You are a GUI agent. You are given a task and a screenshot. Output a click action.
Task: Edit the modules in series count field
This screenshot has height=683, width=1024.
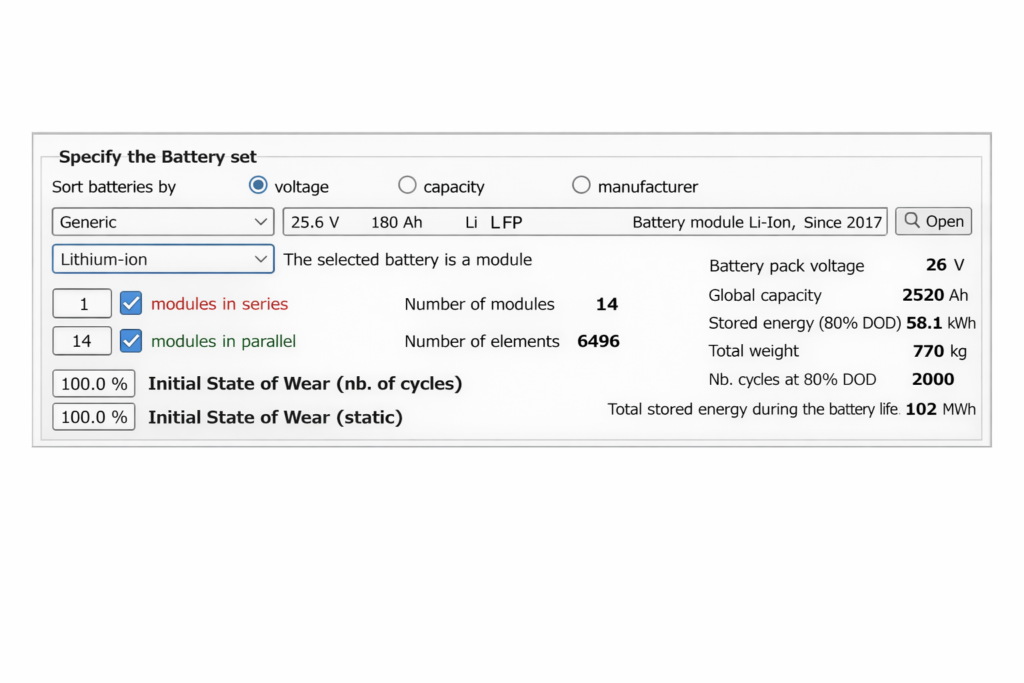pos(81,303)
